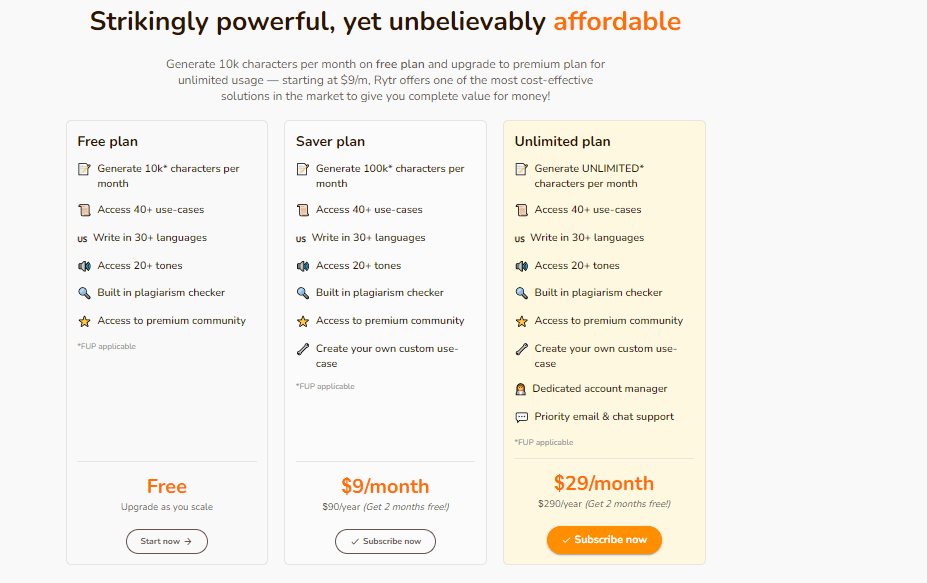Screen dimensions: 927x583
Task: Click the Dedicated account manager person icon
Action: [x=521, y=389]
